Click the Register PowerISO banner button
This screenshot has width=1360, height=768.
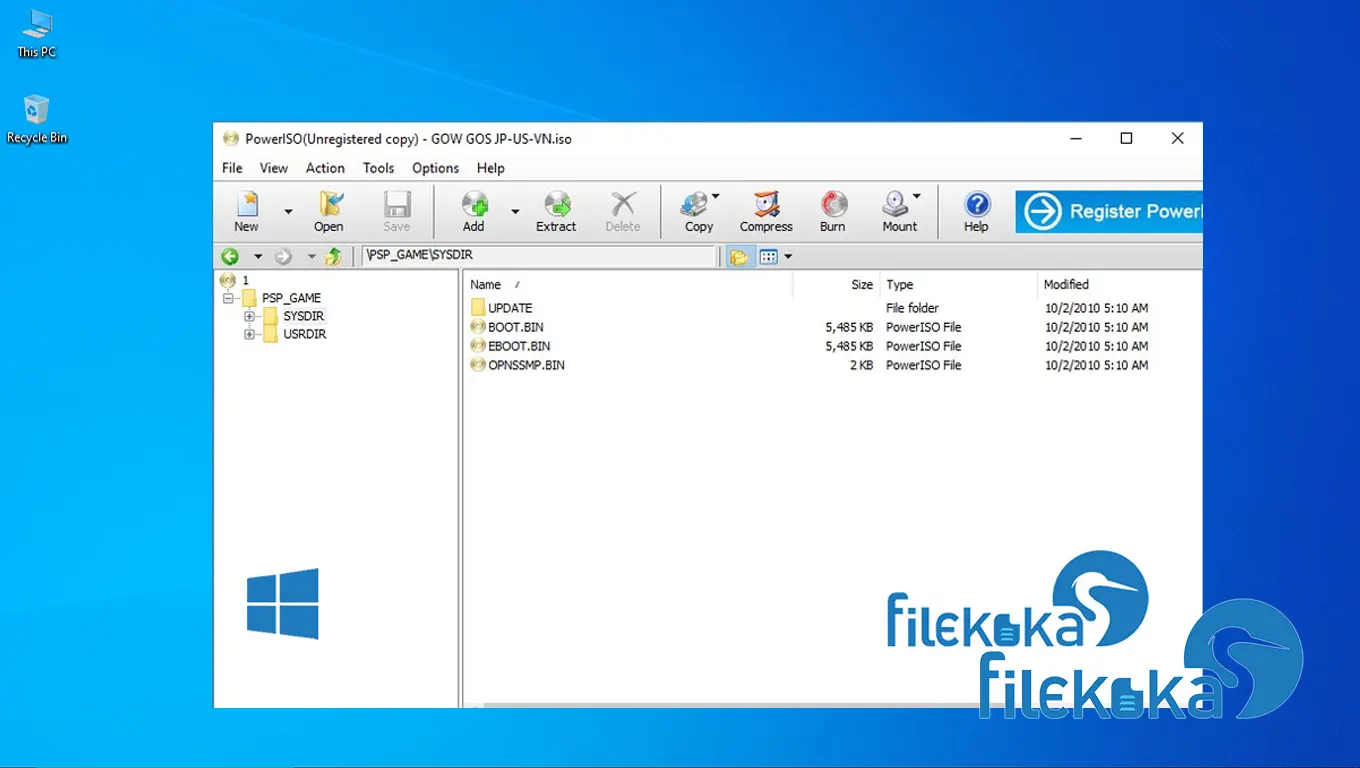(1109, 212)
